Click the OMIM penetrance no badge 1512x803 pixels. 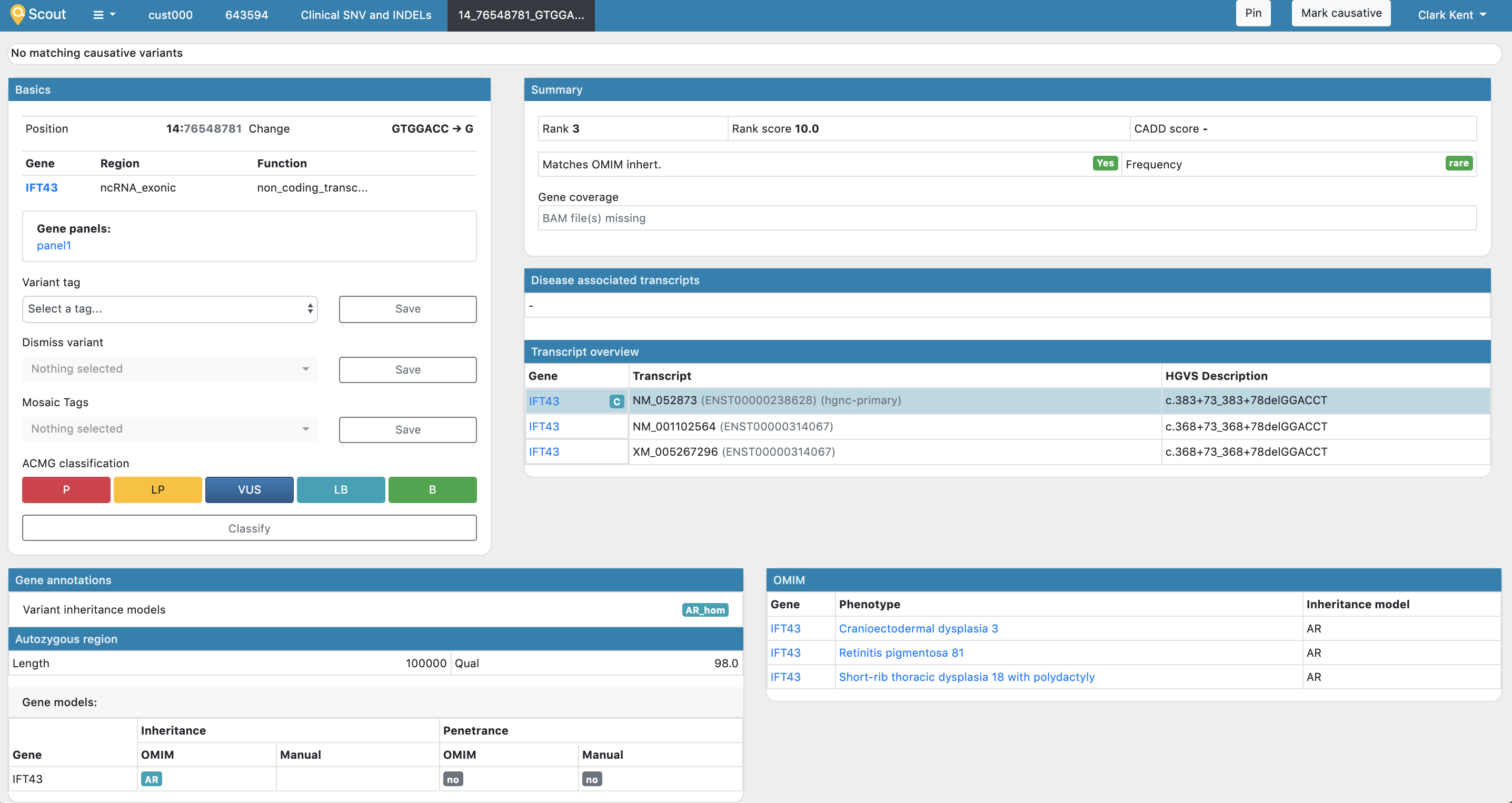(453, 779)
